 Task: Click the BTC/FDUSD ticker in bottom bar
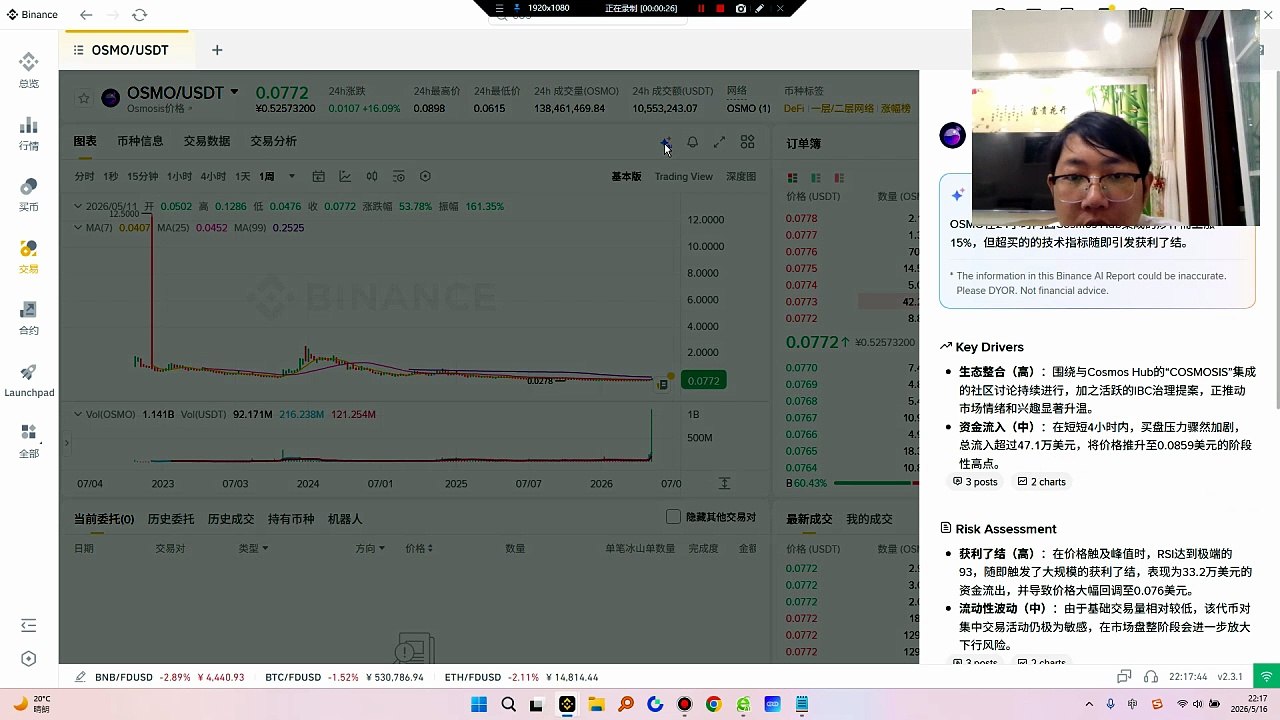click(x=344, y=677)
